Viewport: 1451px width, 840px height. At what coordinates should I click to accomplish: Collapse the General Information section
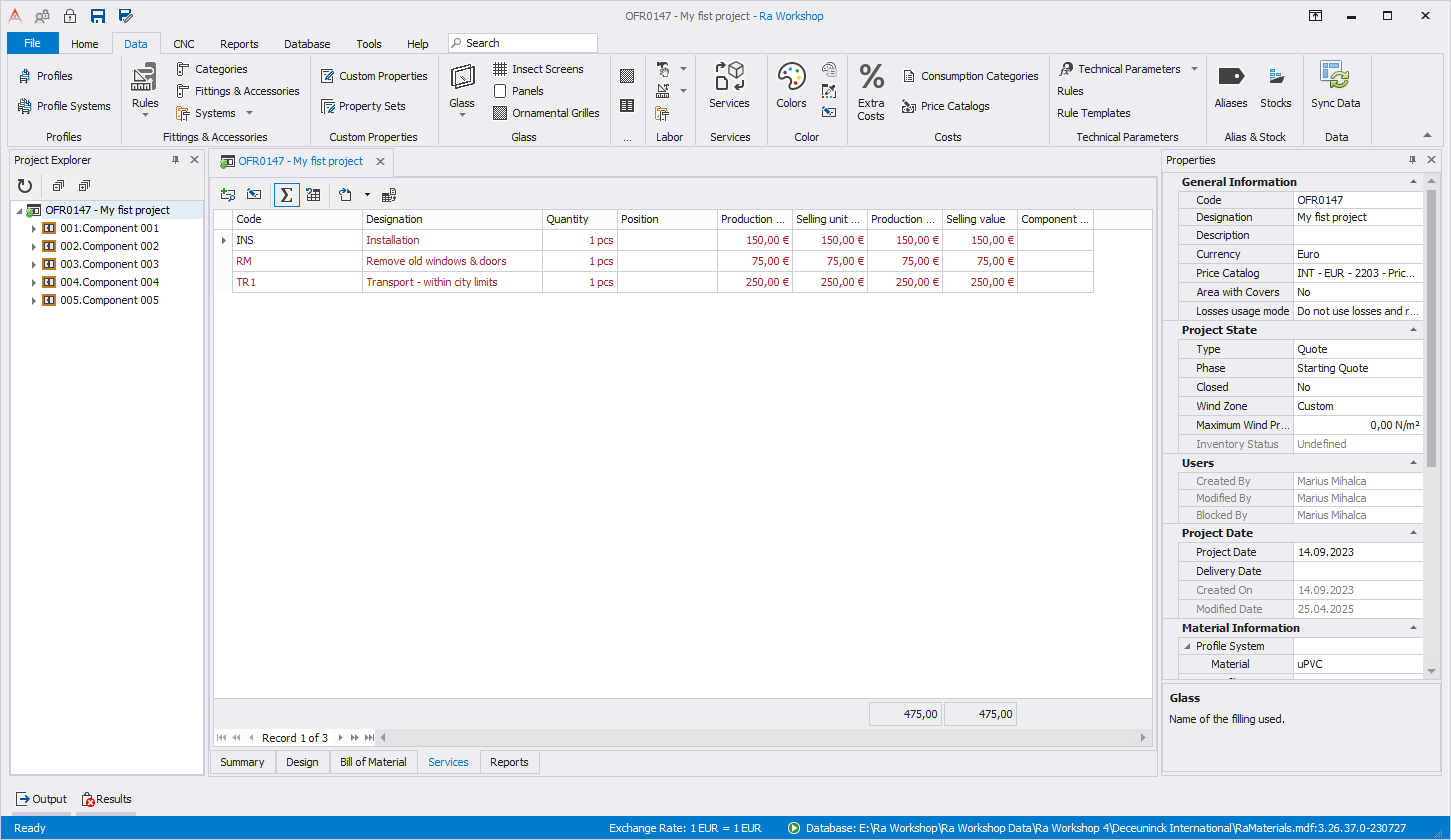tap(1413, 182)
